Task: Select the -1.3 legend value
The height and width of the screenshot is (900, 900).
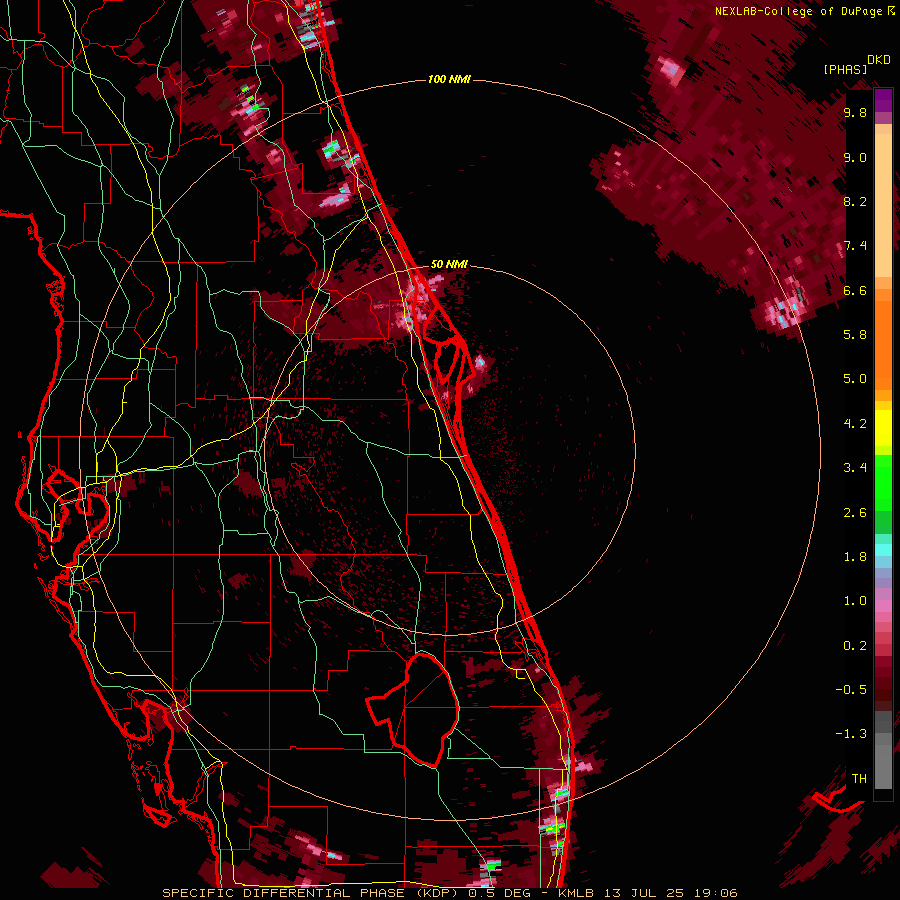Action: pos(851,734)
